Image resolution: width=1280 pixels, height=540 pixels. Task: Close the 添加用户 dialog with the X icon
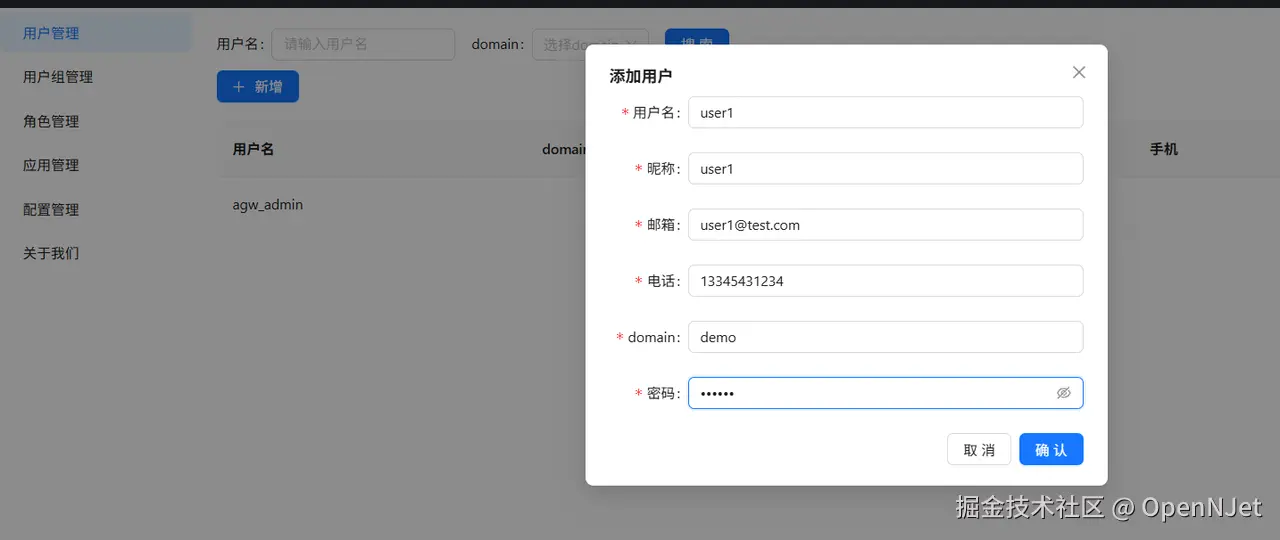[x=1079, y=72]
